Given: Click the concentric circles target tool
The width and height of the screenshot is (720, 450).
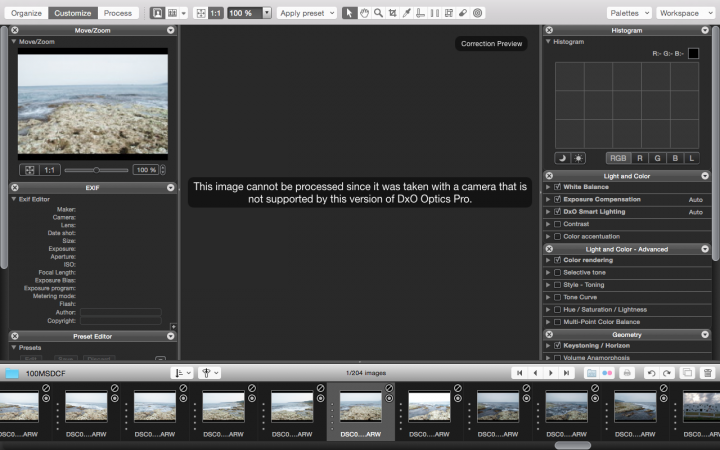Looking at the screenshot, I should [x=478, y=13].
